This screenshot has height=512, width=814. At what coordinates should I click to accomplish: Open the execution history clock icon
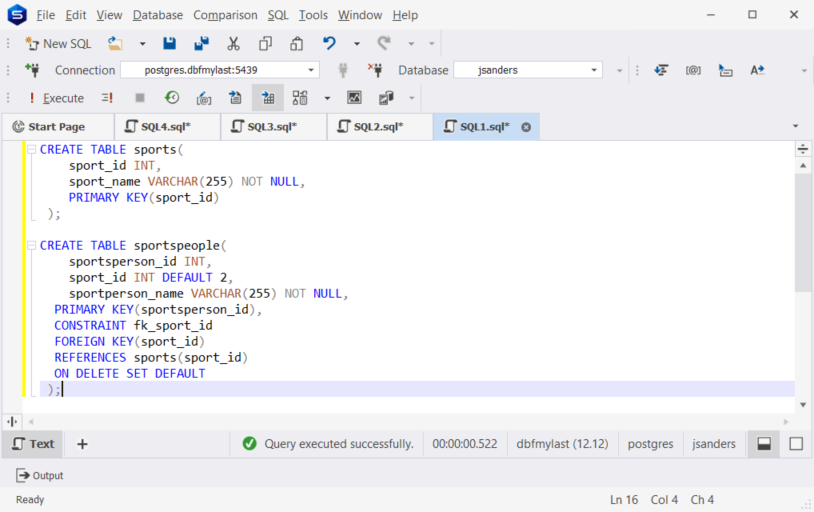coord(172,98)
